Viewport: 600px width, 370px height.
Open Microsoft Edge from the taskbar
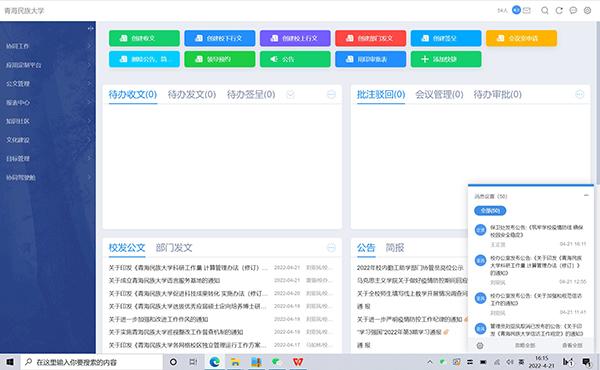coord(215,362)
